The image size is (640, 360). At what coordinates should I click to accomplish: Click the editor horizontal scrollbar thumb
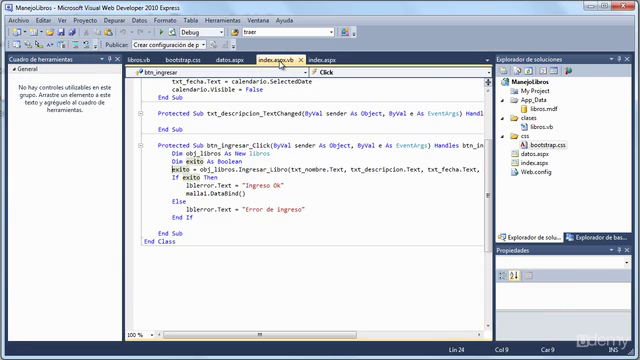click(260, 335)
